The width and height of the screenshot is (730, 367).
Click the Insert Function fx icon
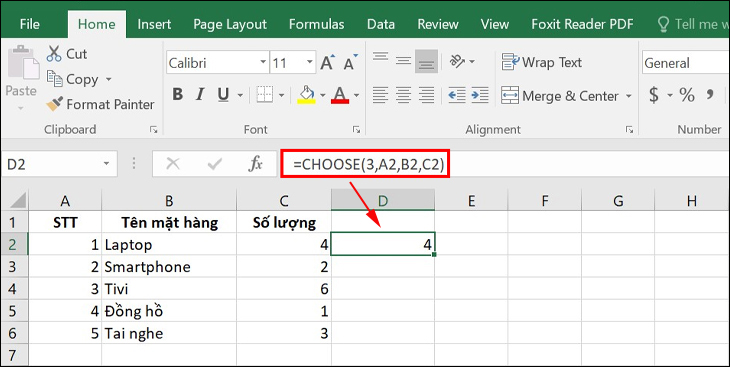pos(255,164)
